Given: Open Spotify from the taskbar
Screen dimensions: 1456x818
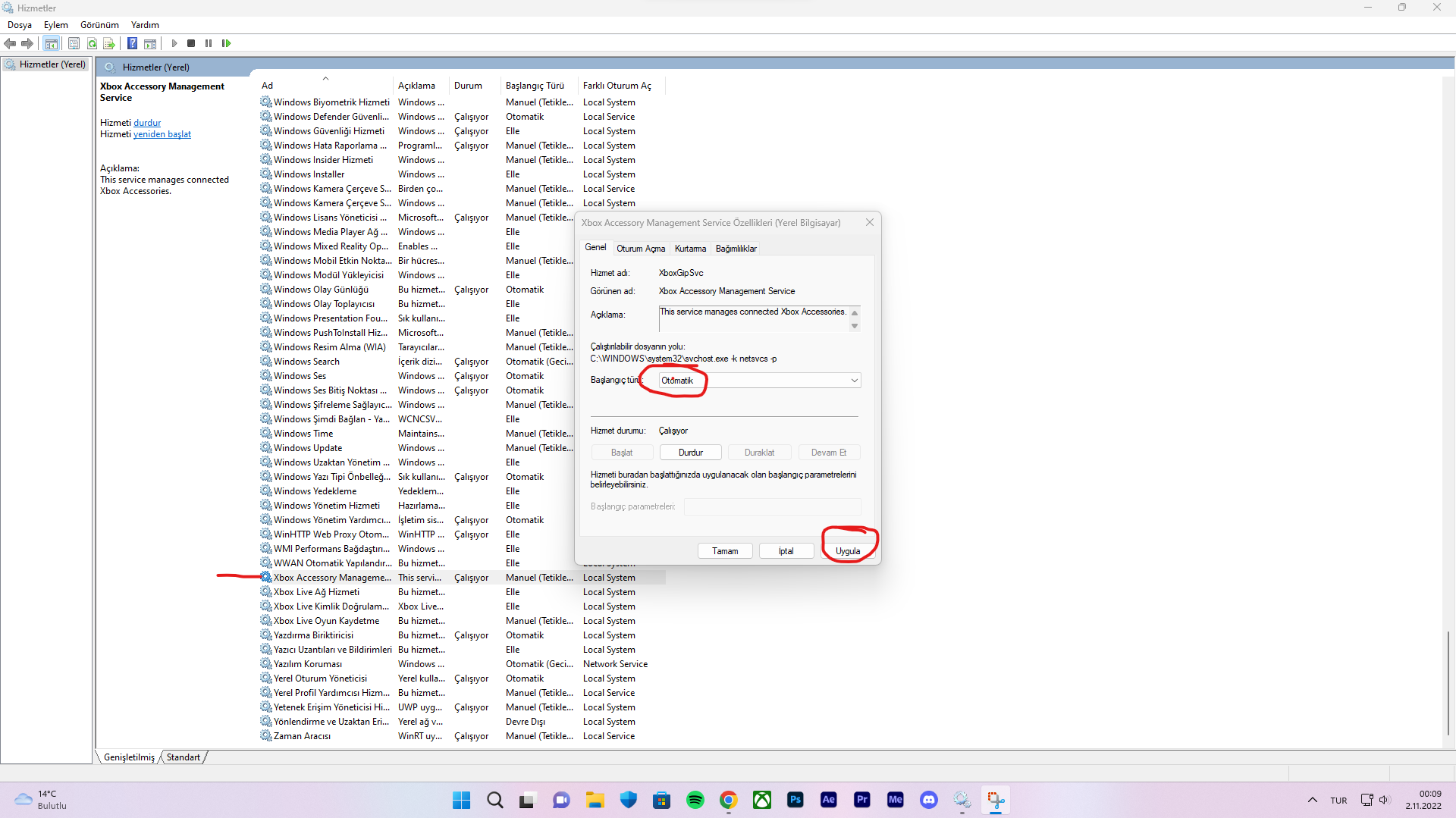Looking at the screenshot, I should [x=695, y=800].
